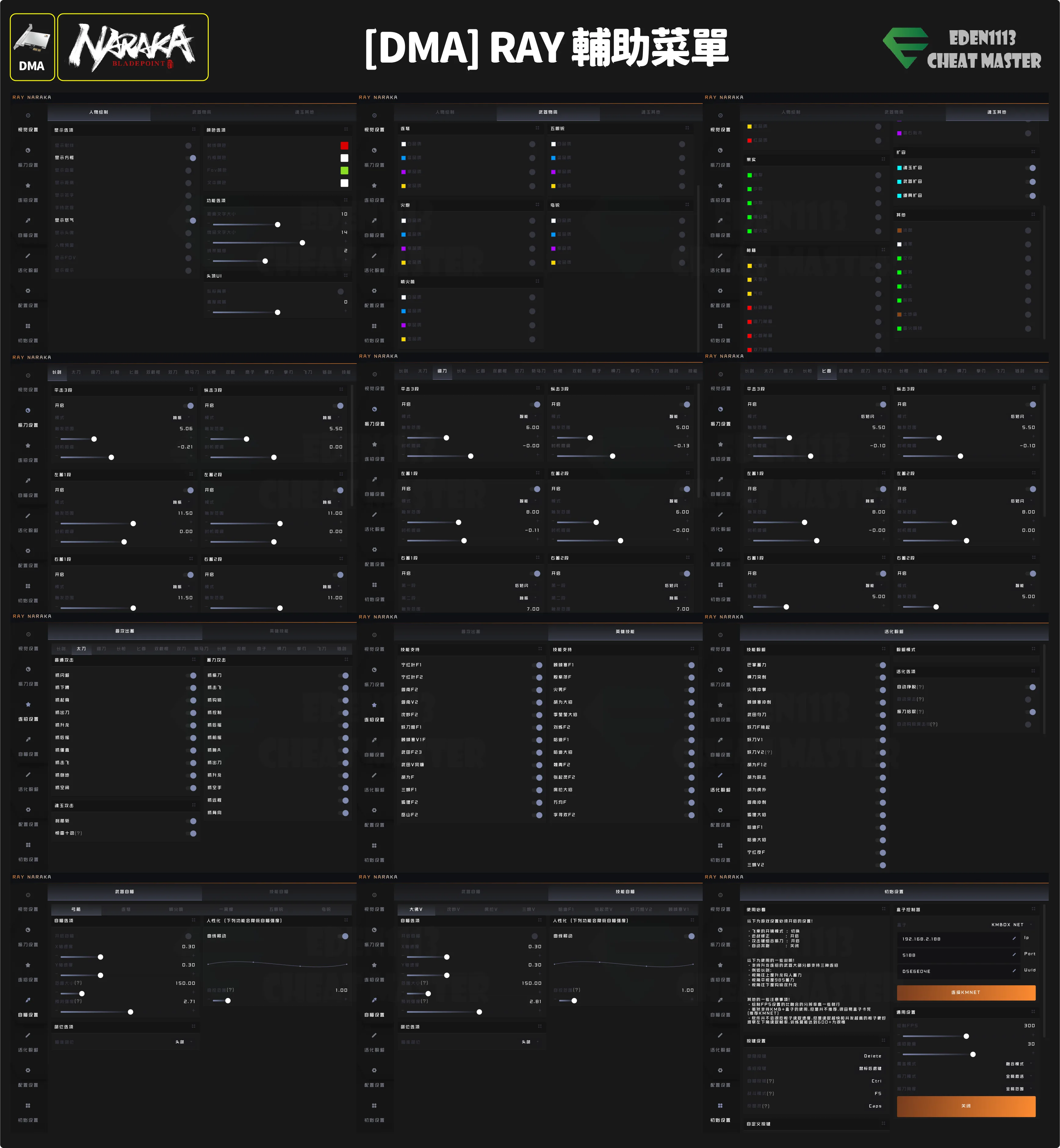Click the Naraka Bladepoint logo
The width and height of the screenshot is (1060, 1148).
[x=132, y=47]
